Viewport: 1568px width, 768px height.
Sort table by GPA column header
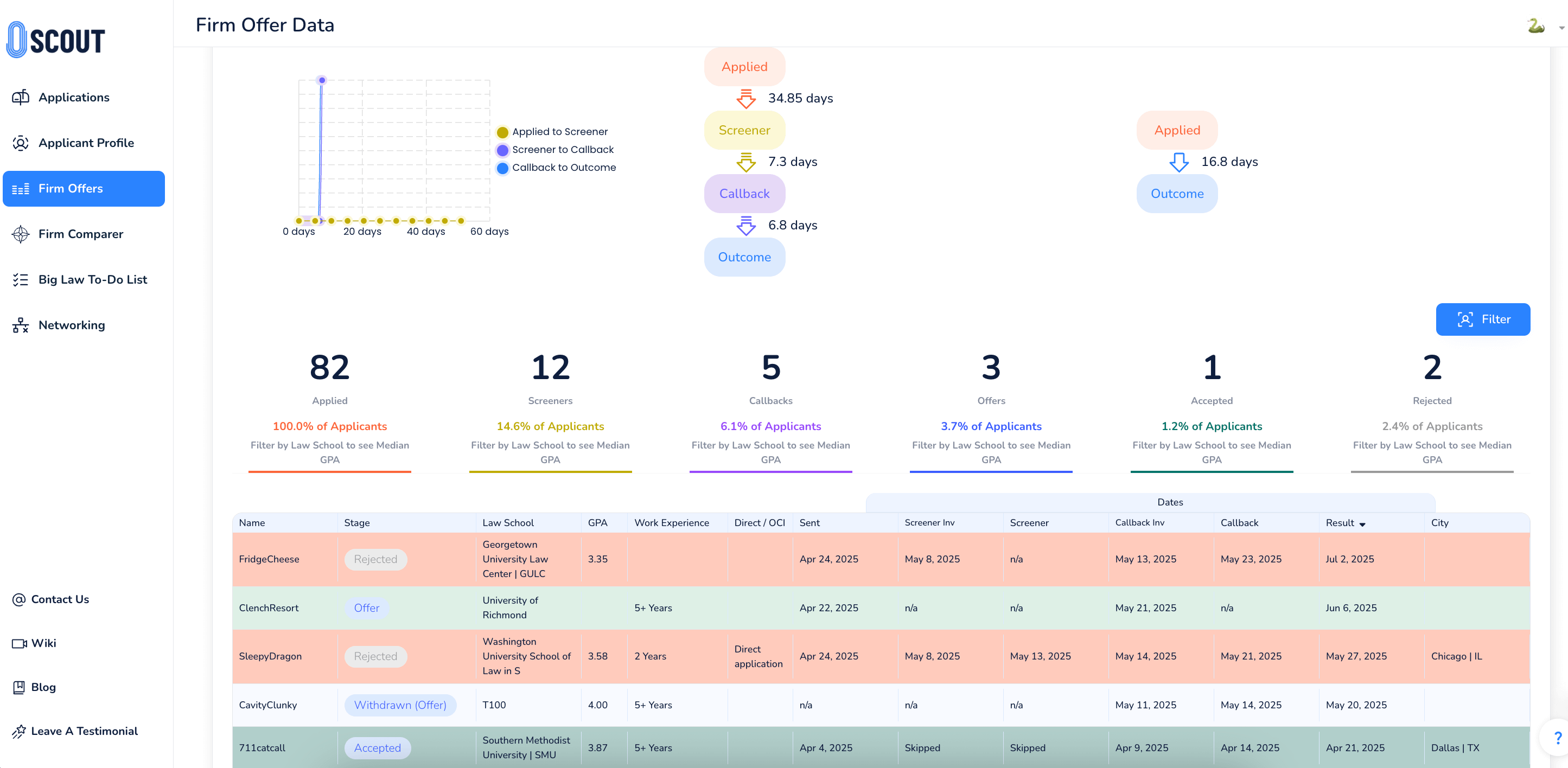[597, 523]
